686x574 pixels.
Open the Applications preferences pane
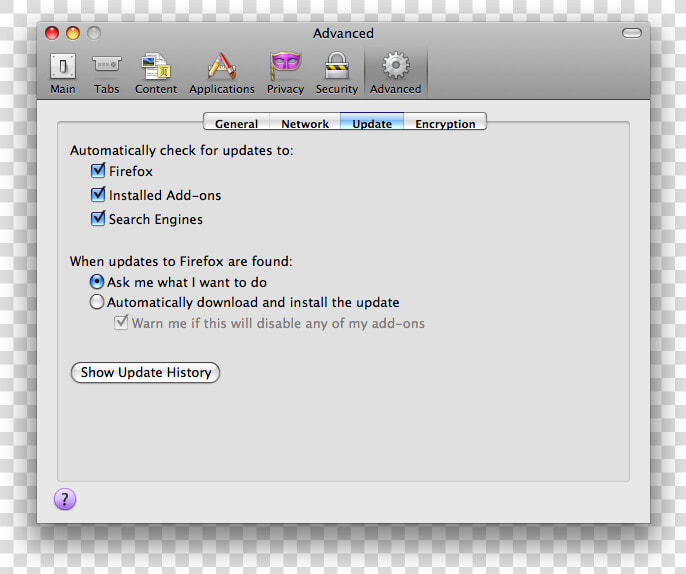222,74
